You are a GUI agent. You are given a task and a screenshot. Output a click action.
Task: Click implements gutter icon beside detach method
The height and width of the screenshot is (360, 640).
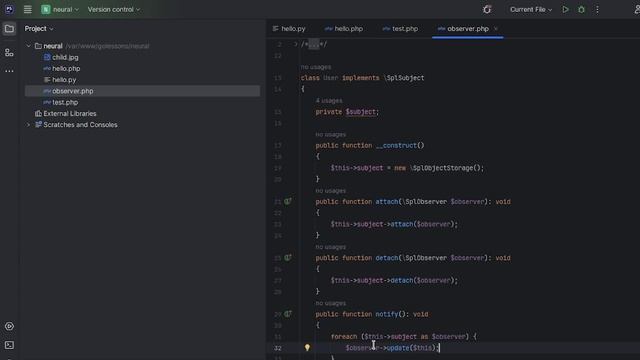click(288, 258)
